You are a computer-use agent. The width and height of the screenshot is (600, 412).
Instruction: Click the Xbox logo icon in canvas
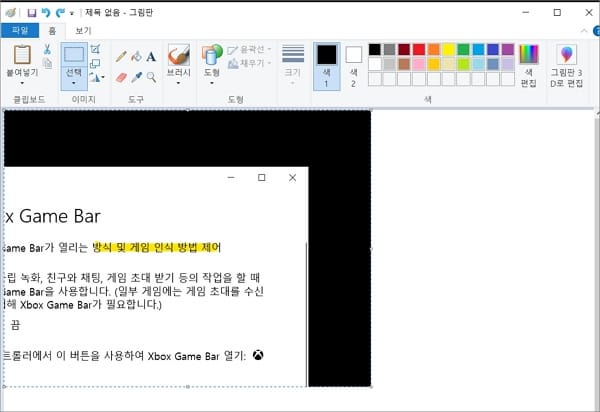pos(258,355)
